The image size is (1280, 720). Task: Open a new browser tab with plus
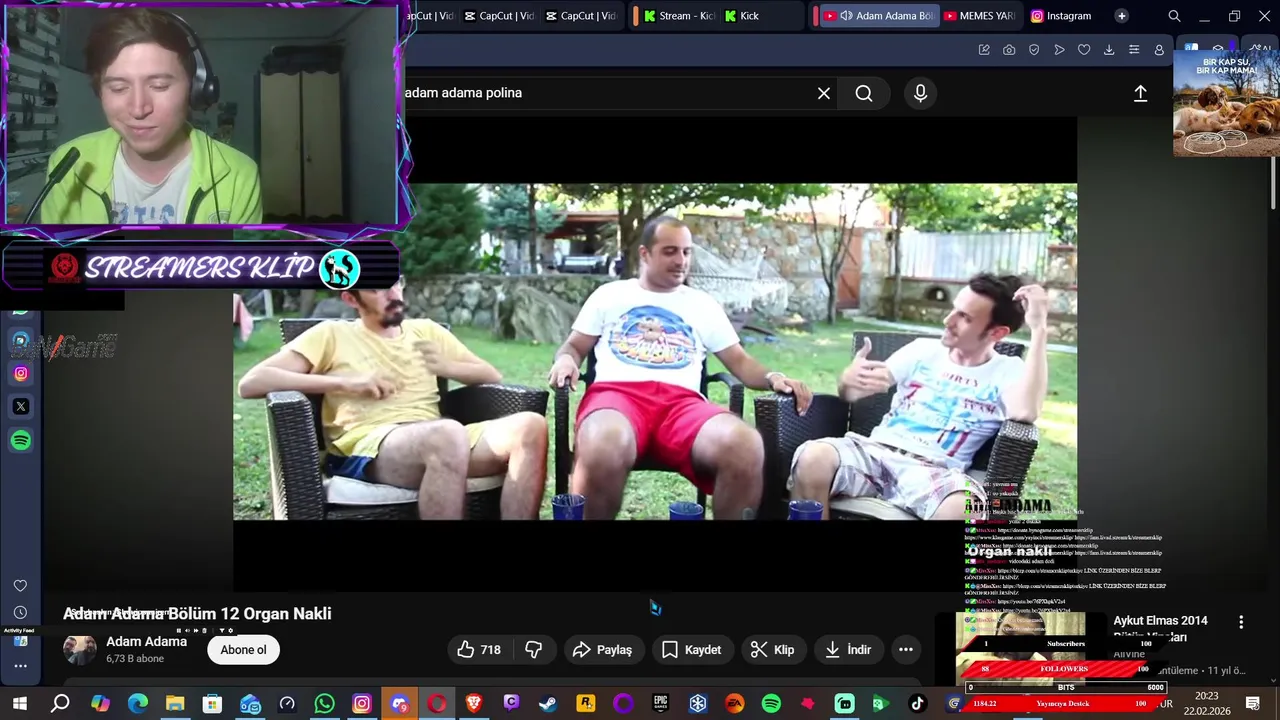tap(1121, 16)
